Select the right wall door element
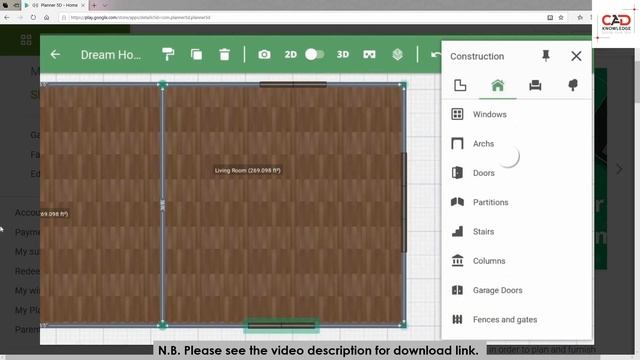The height and width of the screenshot is (360, 640). pos(404,202)
